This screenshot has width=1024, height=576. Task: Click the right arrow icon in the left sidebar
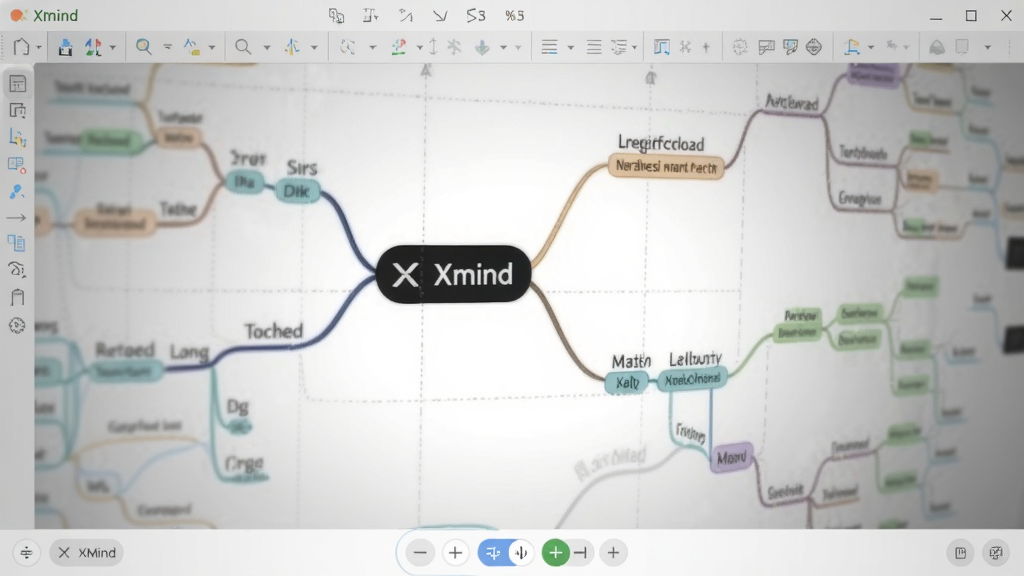pyautogui.click(x=16, y=218)
